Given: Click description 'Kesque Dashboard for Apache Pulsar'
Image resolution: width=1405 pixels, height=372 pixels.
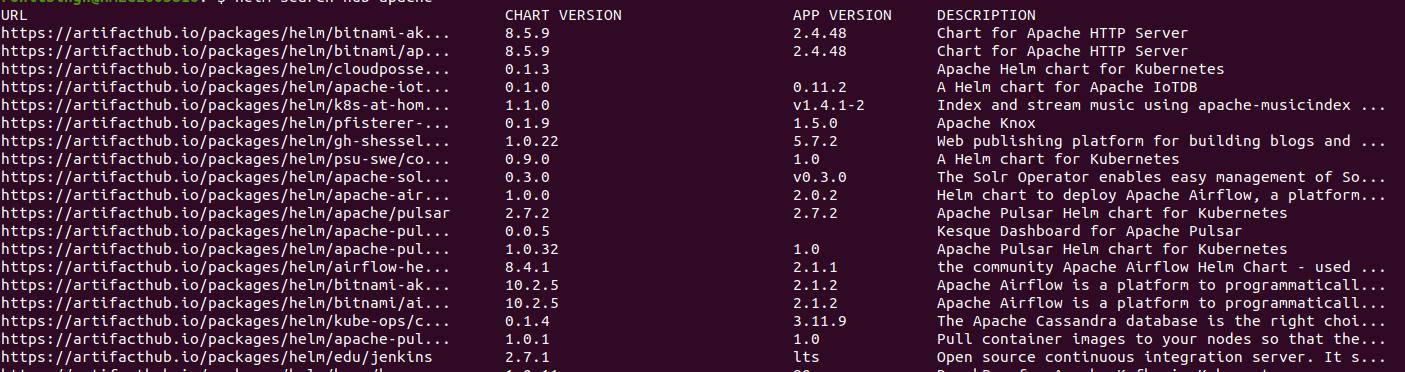Looking at the screenshot, I should (x=1090, y=231).
